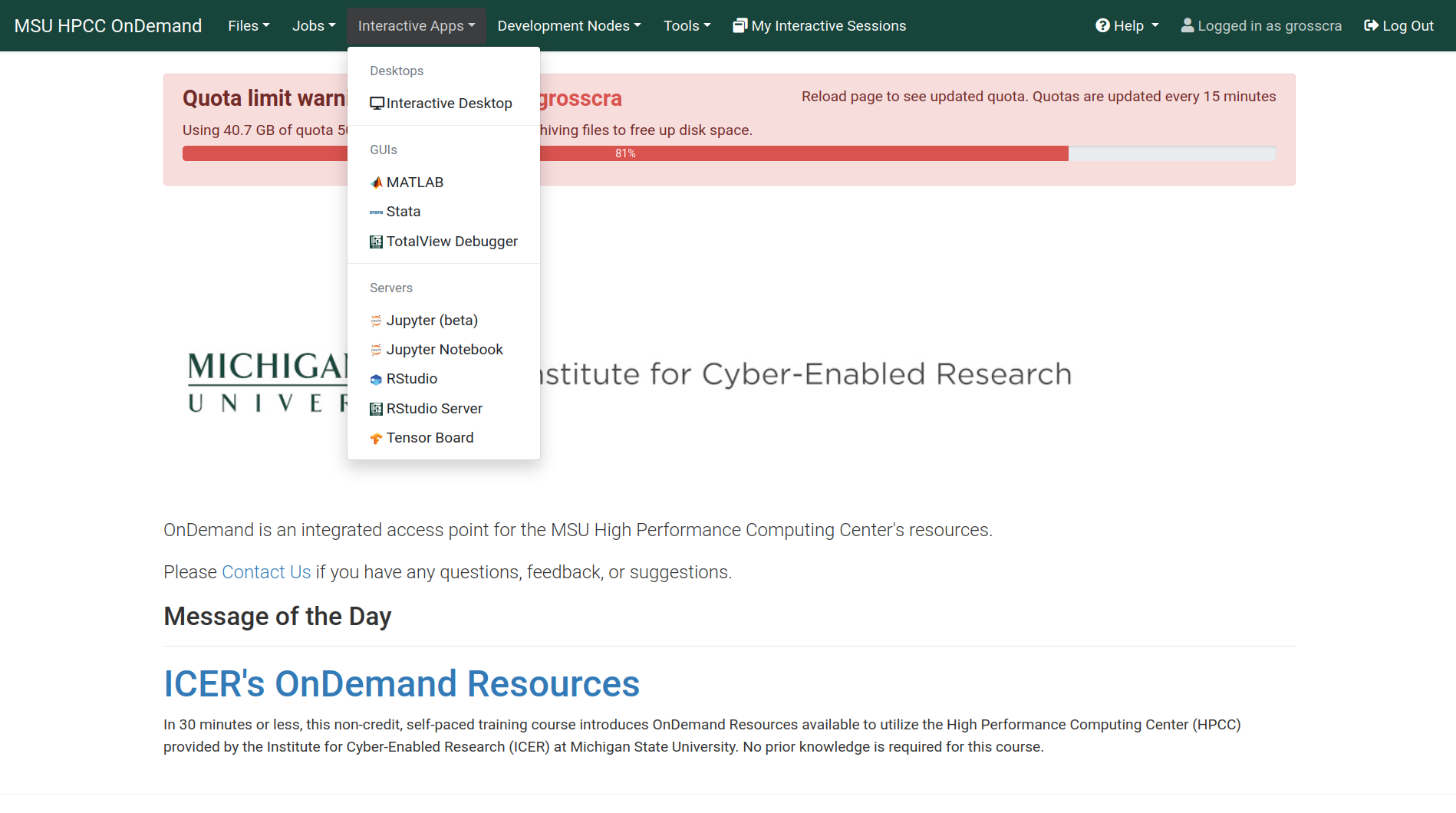Image resolution: width=1456 pixels, height=813 pixels.
Task: Go to MSU HPCC OnDemand home link
Action: (108, 25)
